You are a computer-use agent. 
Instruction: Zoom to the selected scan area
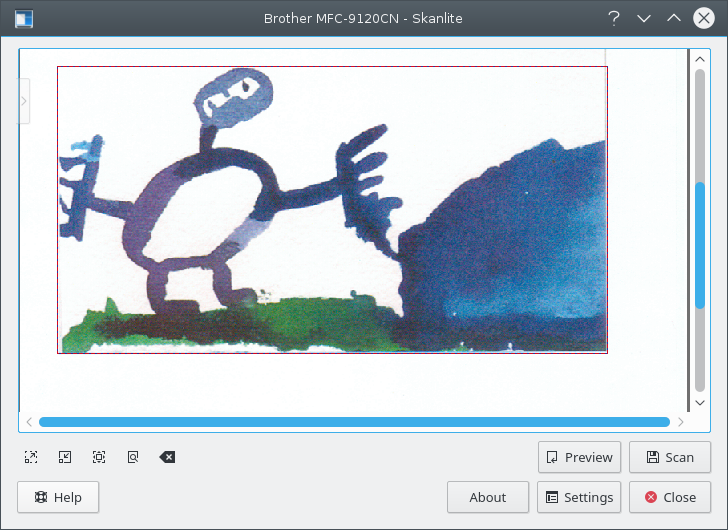pos(99,457)
